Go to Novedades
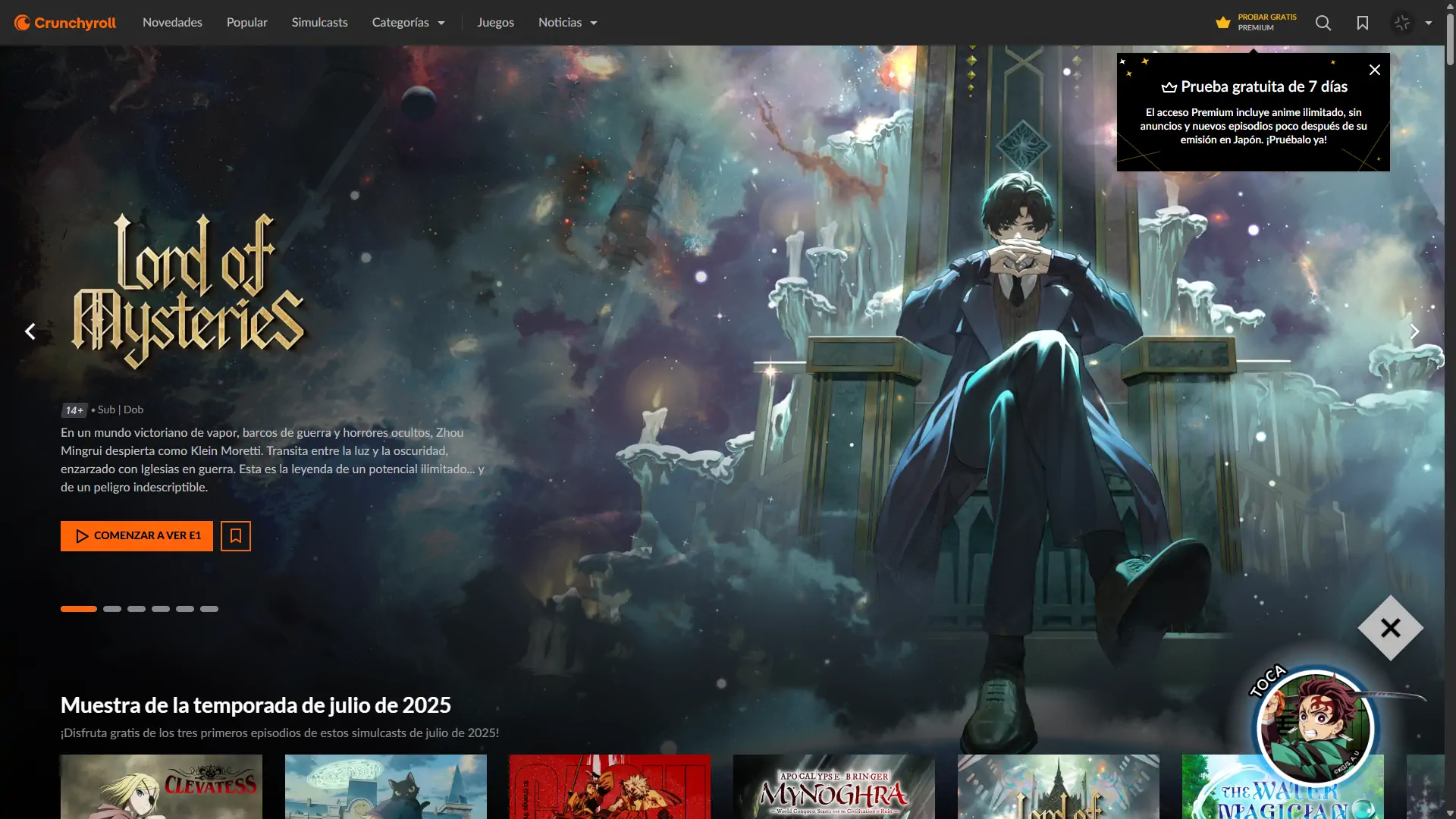Viewport: 1456px width, 819px height. click(172, 23)
